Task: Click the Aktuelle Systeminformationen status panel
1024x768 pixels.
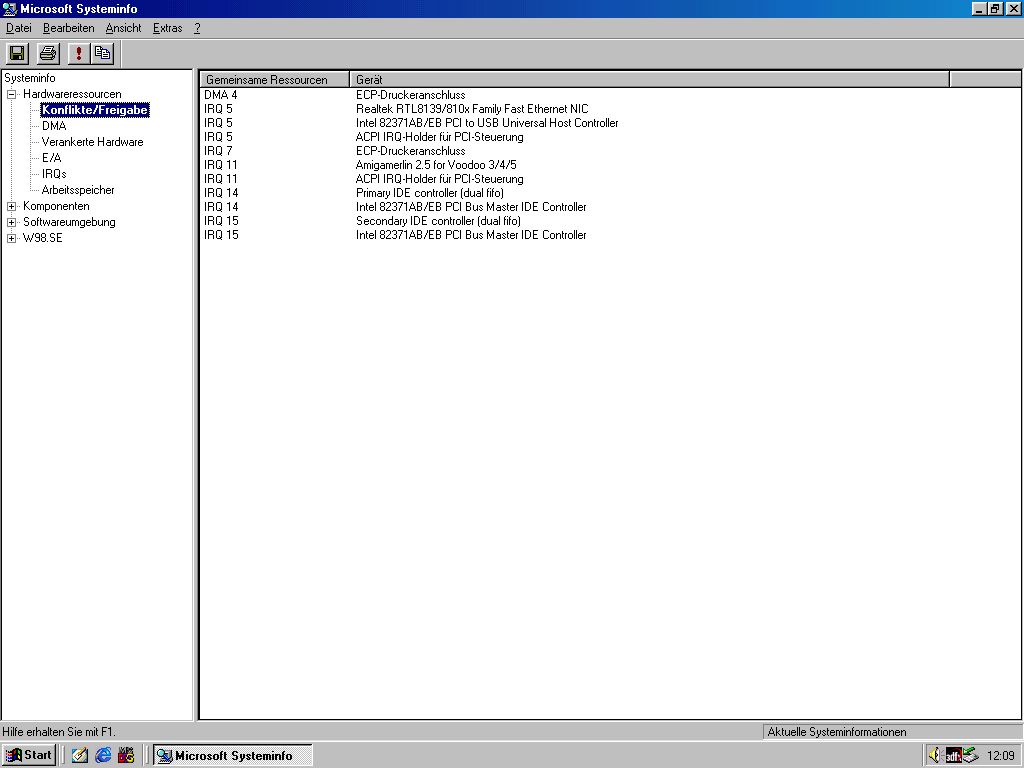Action: [892, 732]
